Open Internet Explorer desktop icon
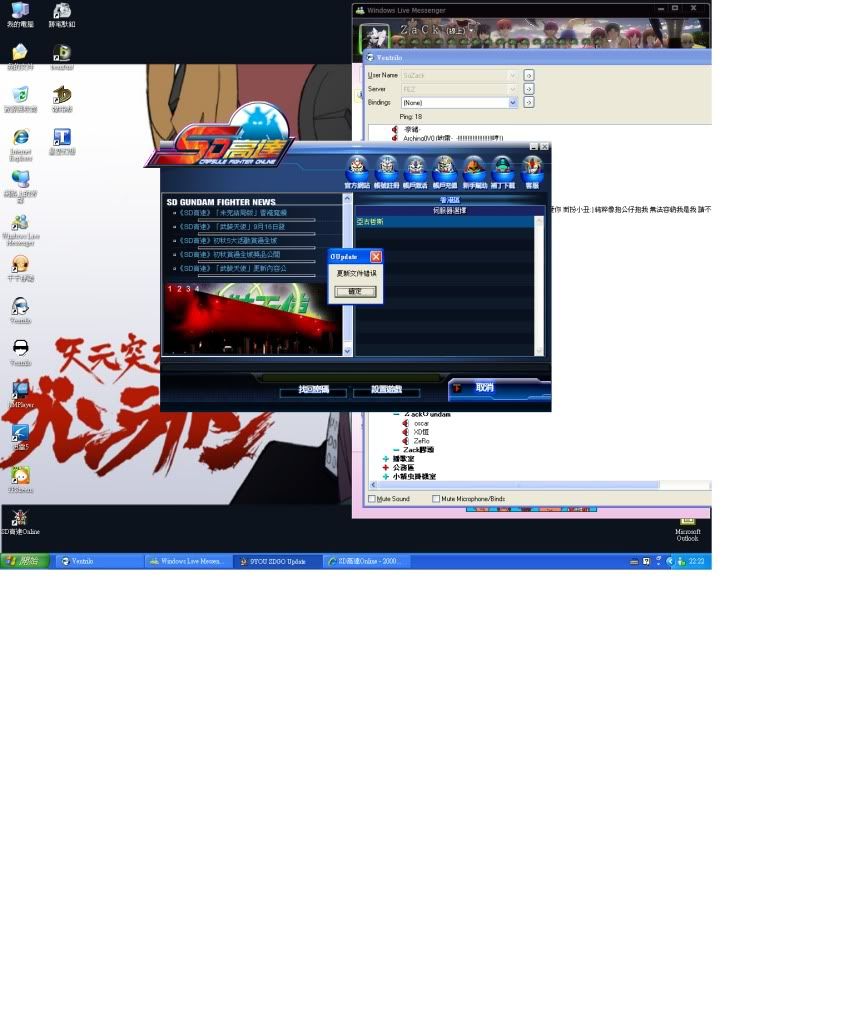The image size is (854, 1024). pyautogui.click(x=20, y=141)
